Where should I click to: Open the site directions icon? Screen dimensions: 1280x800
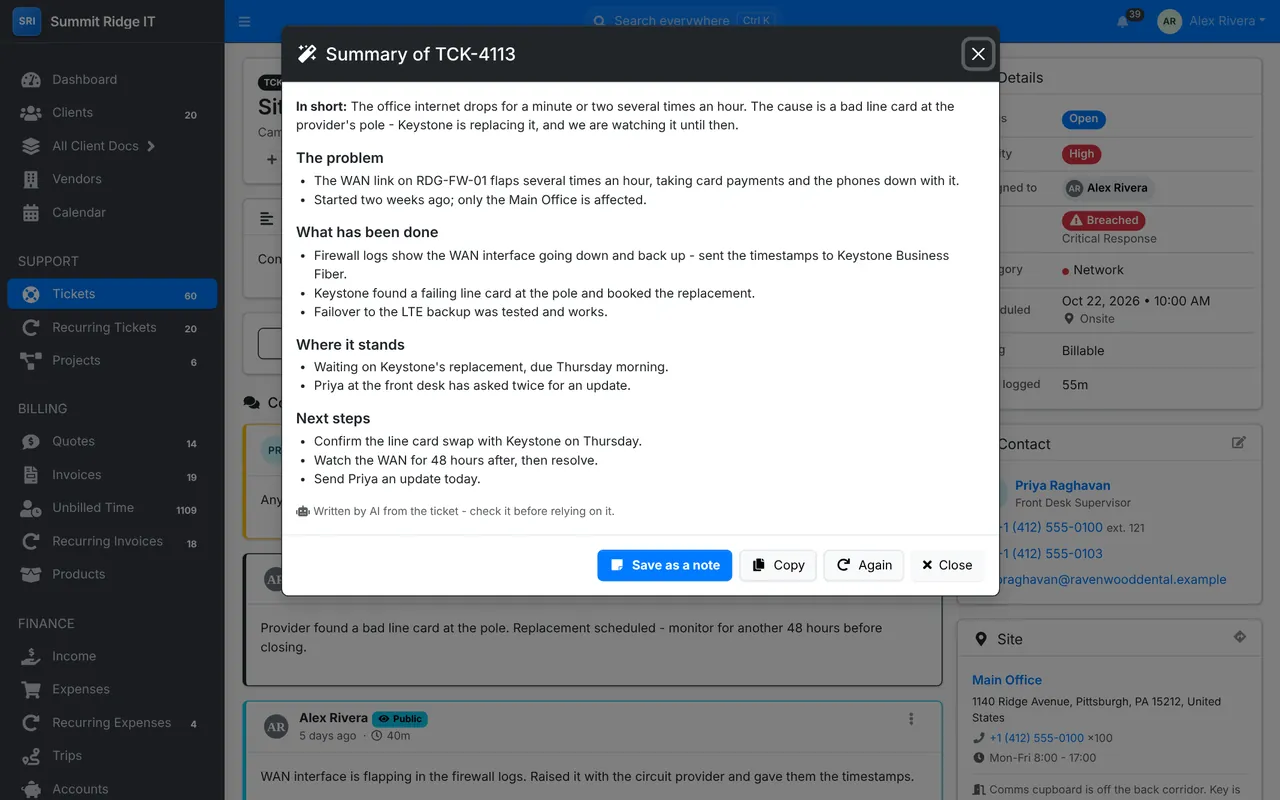(x=1240, y=637)
